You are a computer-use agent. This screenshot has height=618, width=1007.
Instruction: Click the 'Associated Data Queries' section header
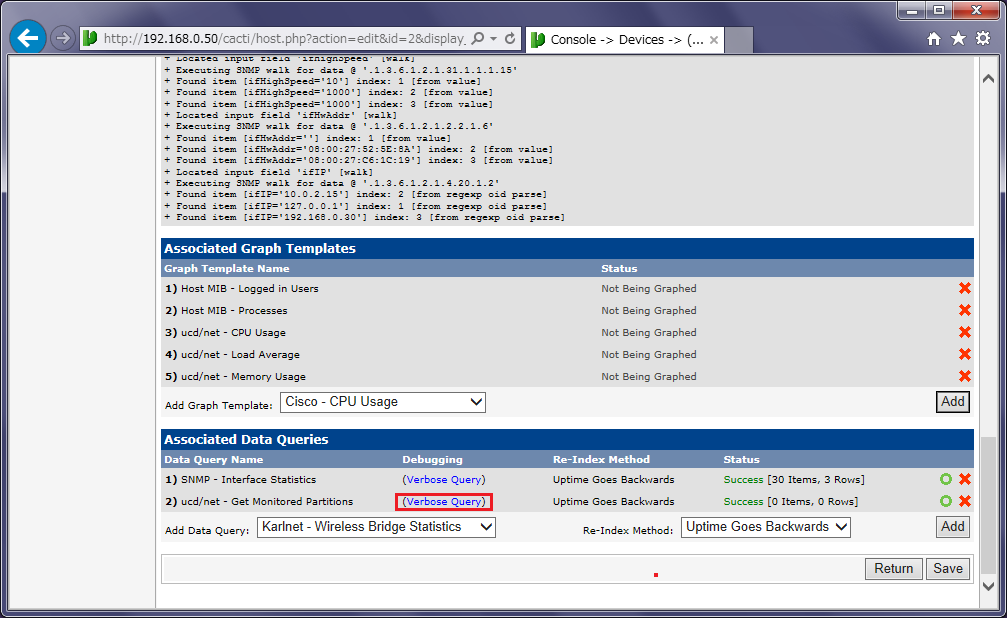[x=567, y=439]
